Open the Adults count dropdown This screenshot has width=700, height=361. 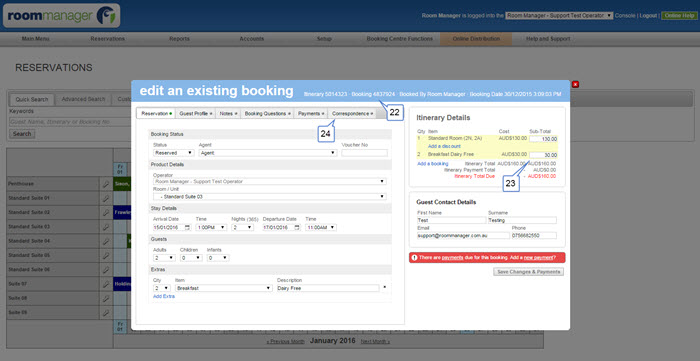pyautogui.click(x=164, y=258)
